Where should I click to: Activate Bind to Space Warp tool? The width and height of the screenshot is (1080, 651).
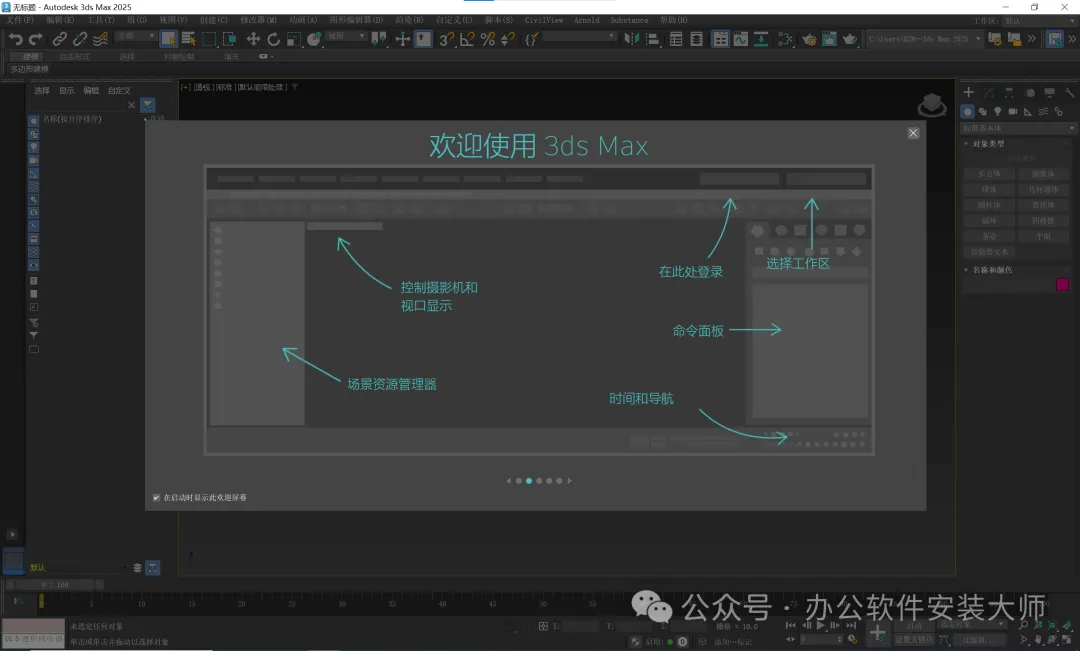pyautogui.click(x=101, y=39)
